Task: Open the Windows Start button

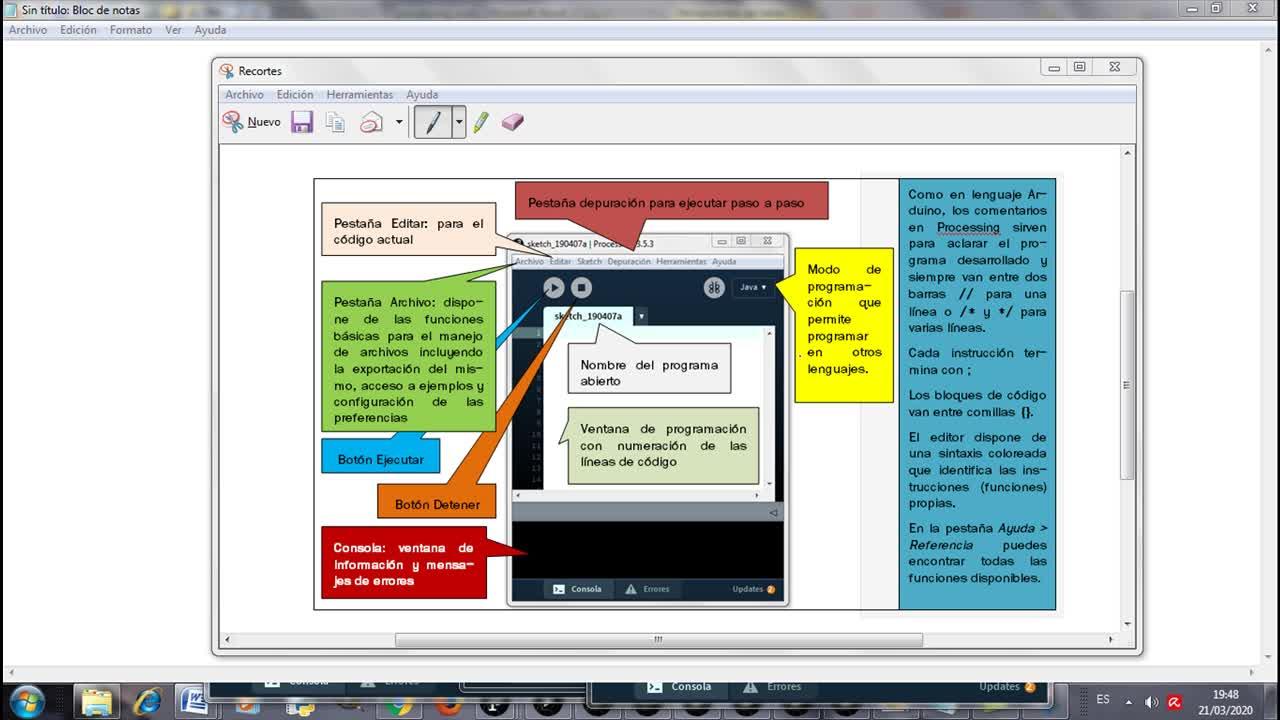Action: 27,701
